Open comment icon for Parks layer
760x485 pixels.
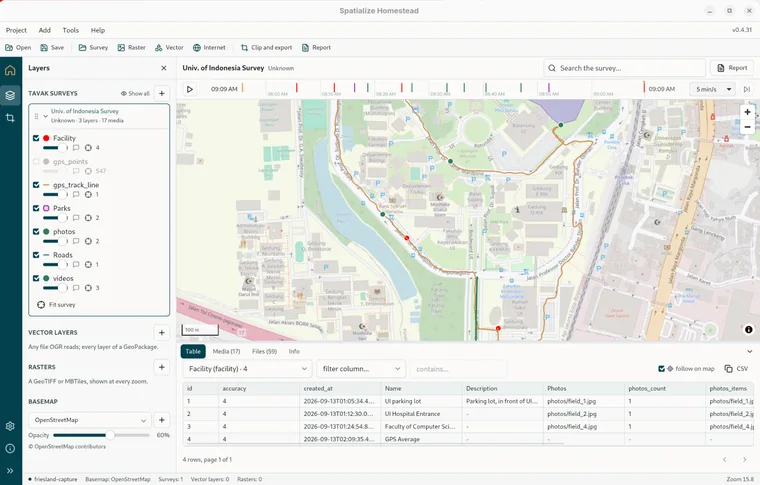76,218
